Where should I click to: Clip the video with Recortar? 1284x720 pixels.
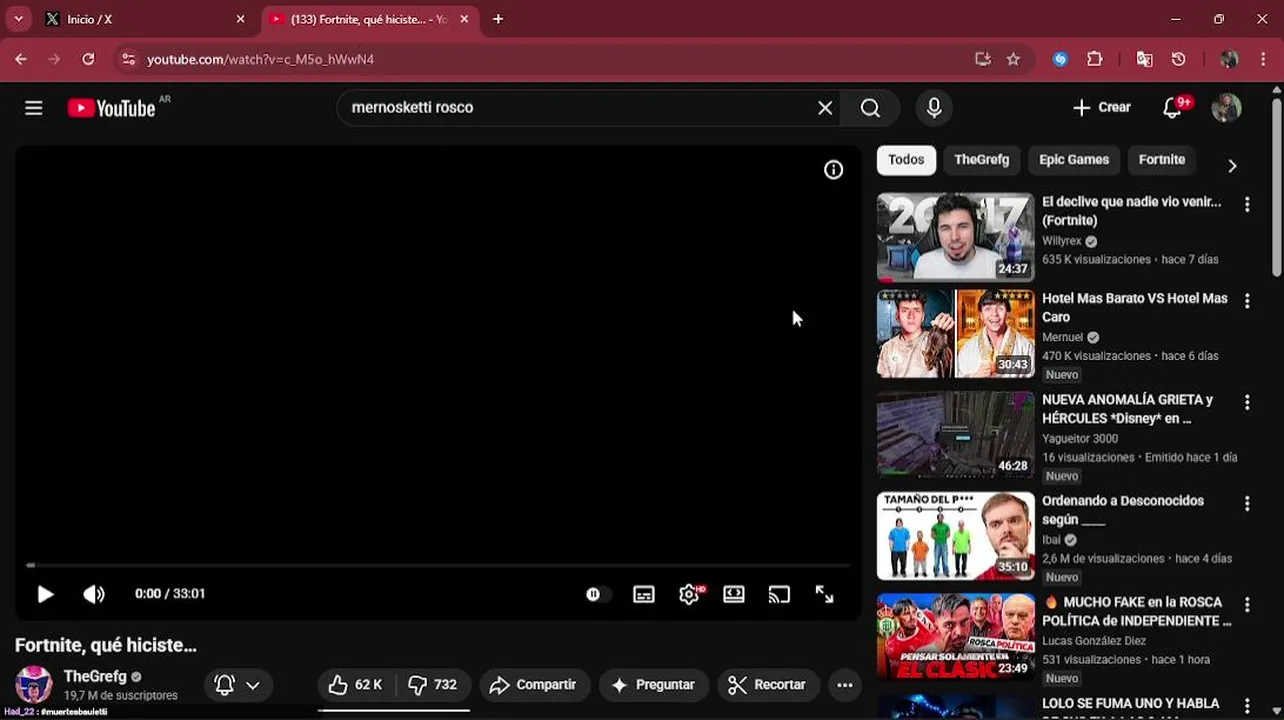tap(768, 685)
